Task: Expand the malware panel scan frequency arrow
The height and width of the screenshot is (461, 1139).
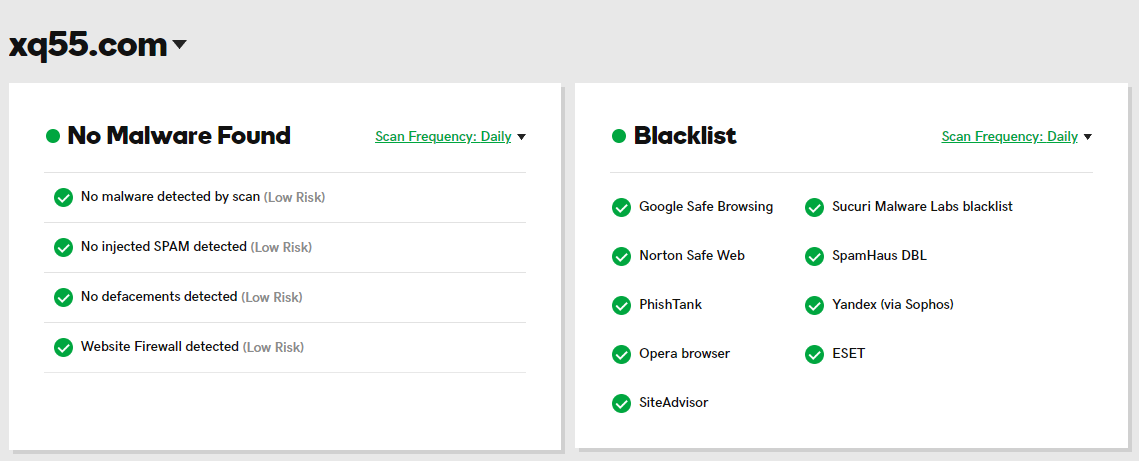Action: (521, 137)
